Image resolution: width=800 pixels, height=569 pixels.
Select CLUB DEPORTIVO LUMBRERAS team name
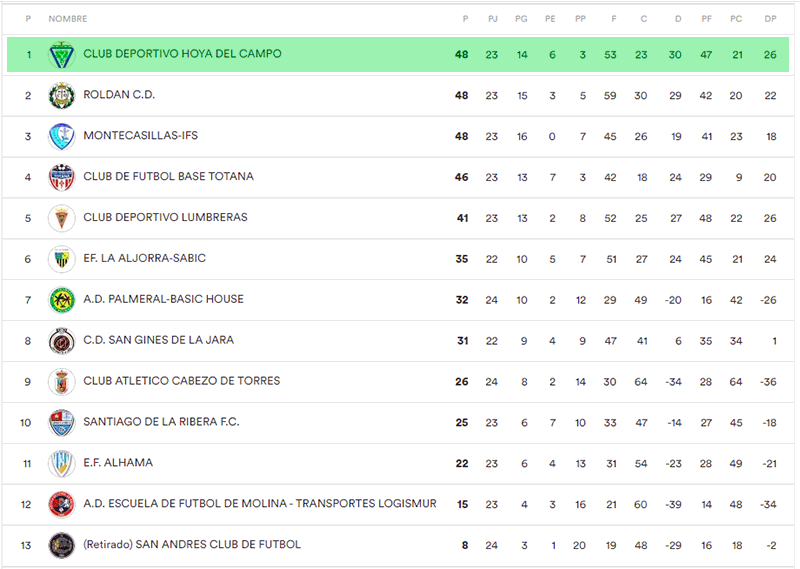point(165,218)
